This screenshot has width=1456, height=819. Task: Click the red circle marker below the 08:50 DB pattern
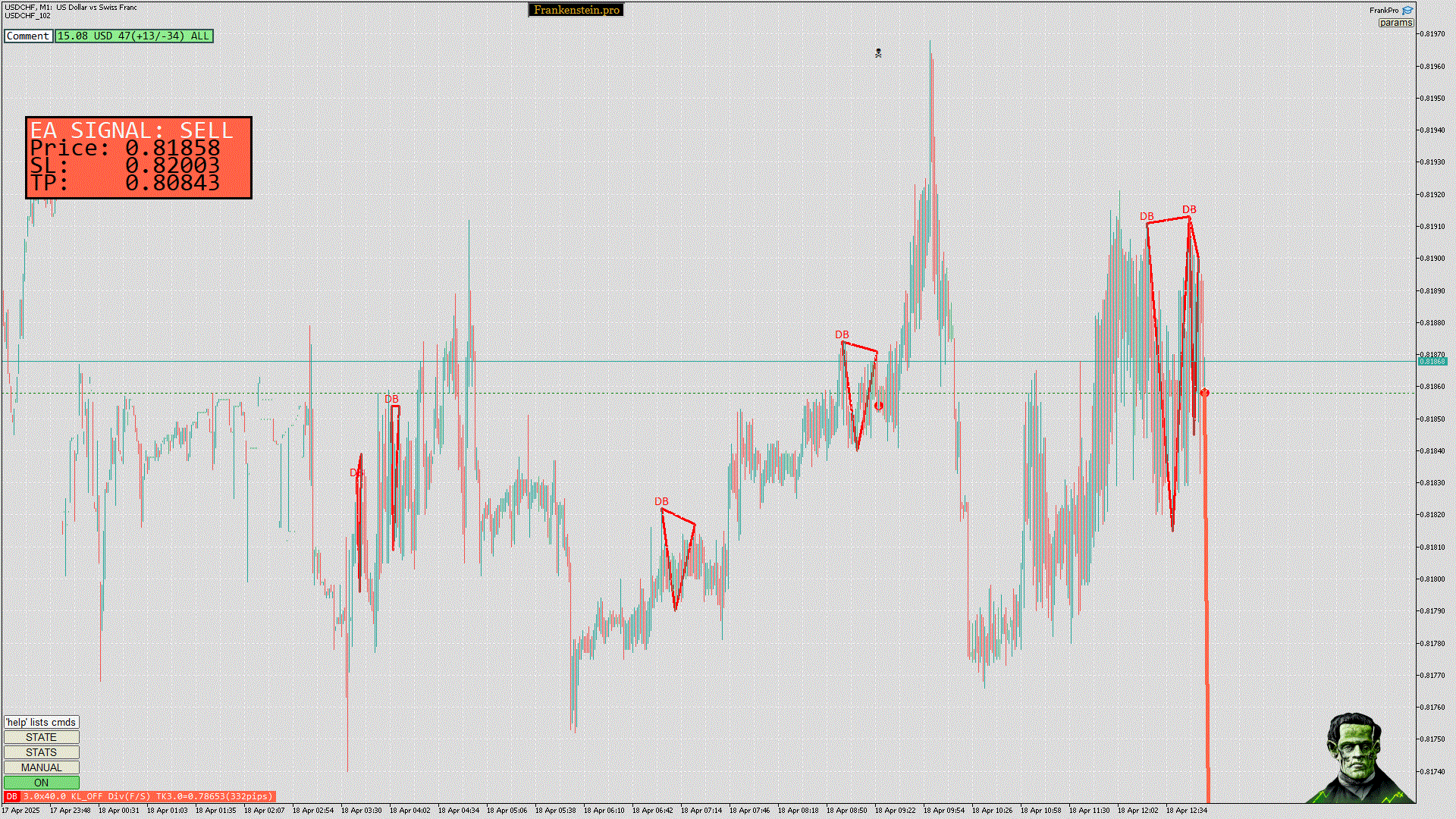878,406
